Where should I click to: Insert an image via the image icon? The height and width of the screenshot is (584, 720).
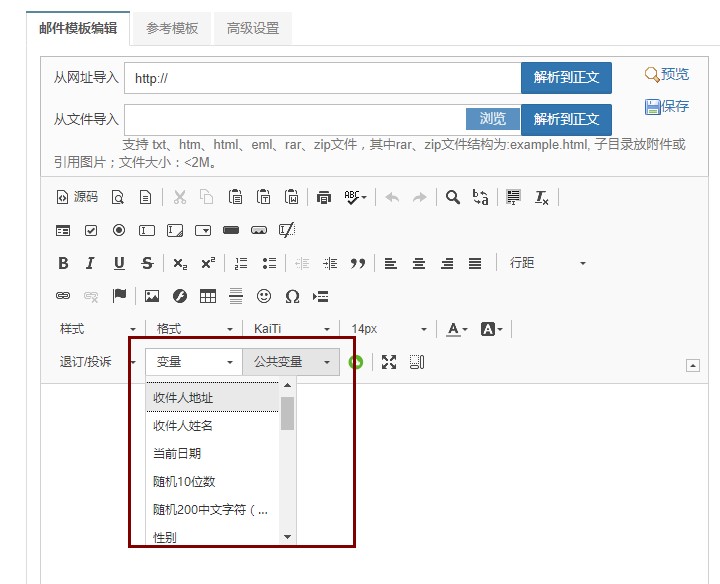[152, 296]
